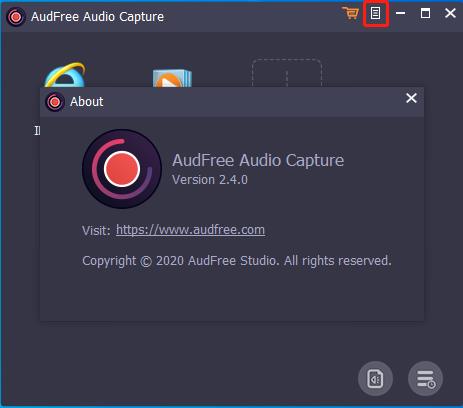The width and height of the screenshot is (463, 408).
Task: Click the 'About' dialog title text
Action: coord(87,102)
